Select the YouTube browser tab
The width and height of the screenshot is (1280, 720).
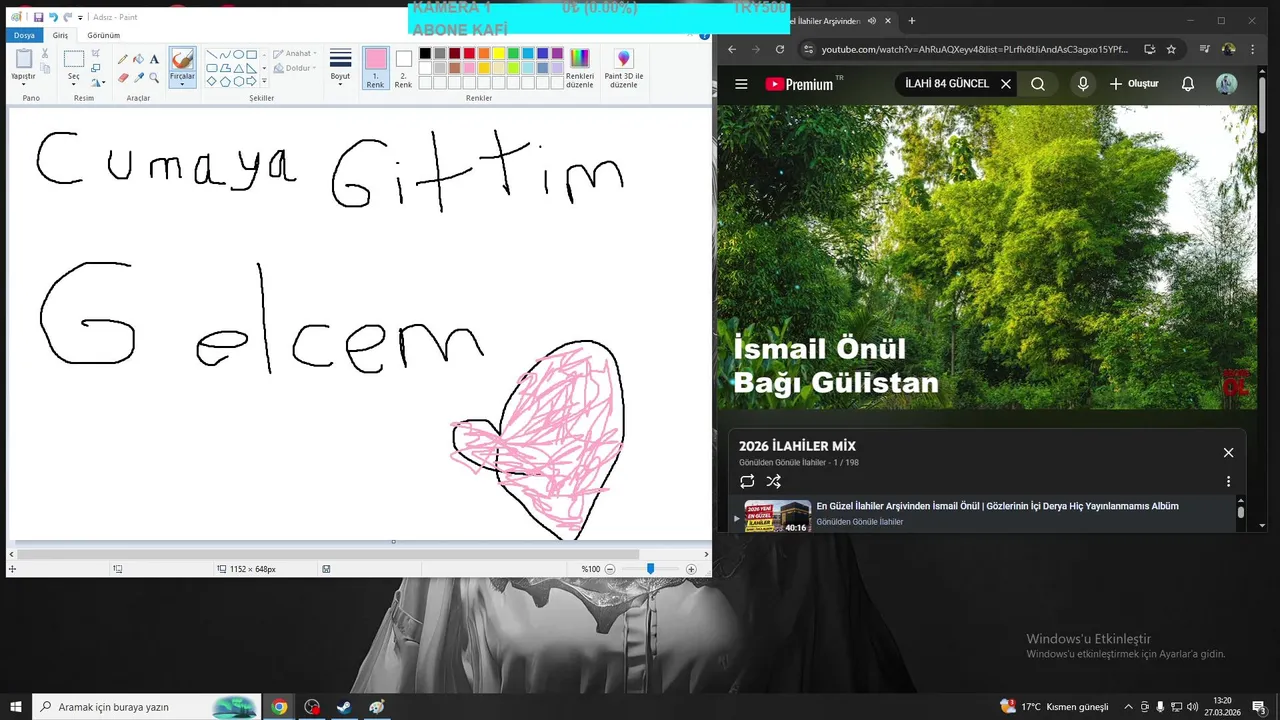[828, 21]
